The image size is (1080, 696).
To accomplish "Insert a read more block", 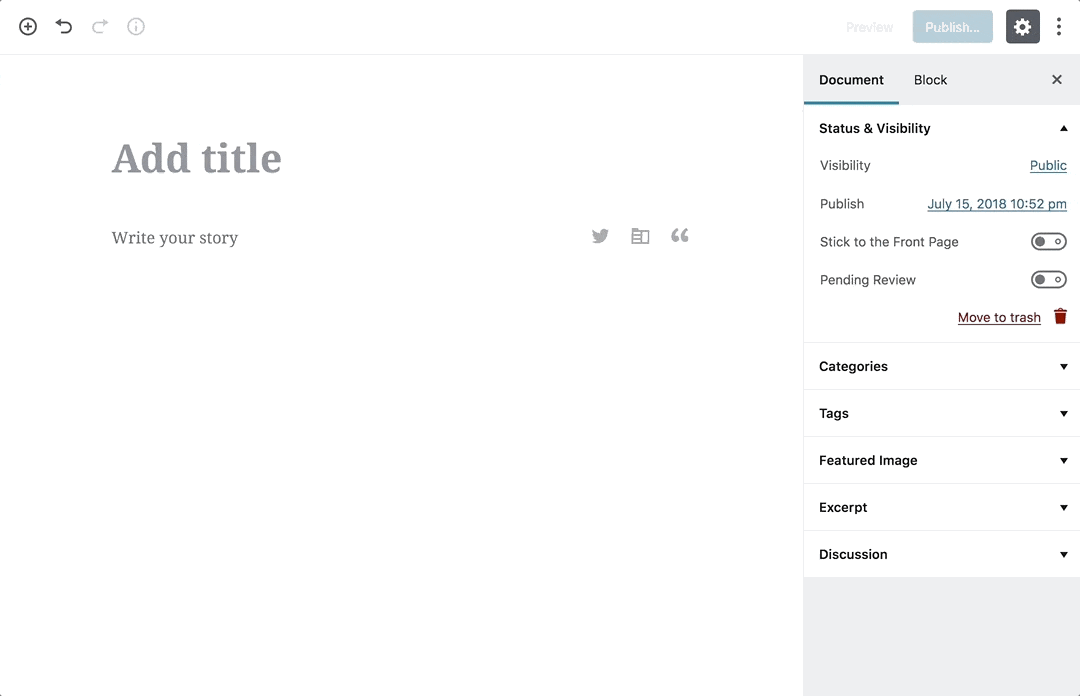I will click(x=640, y=236).
